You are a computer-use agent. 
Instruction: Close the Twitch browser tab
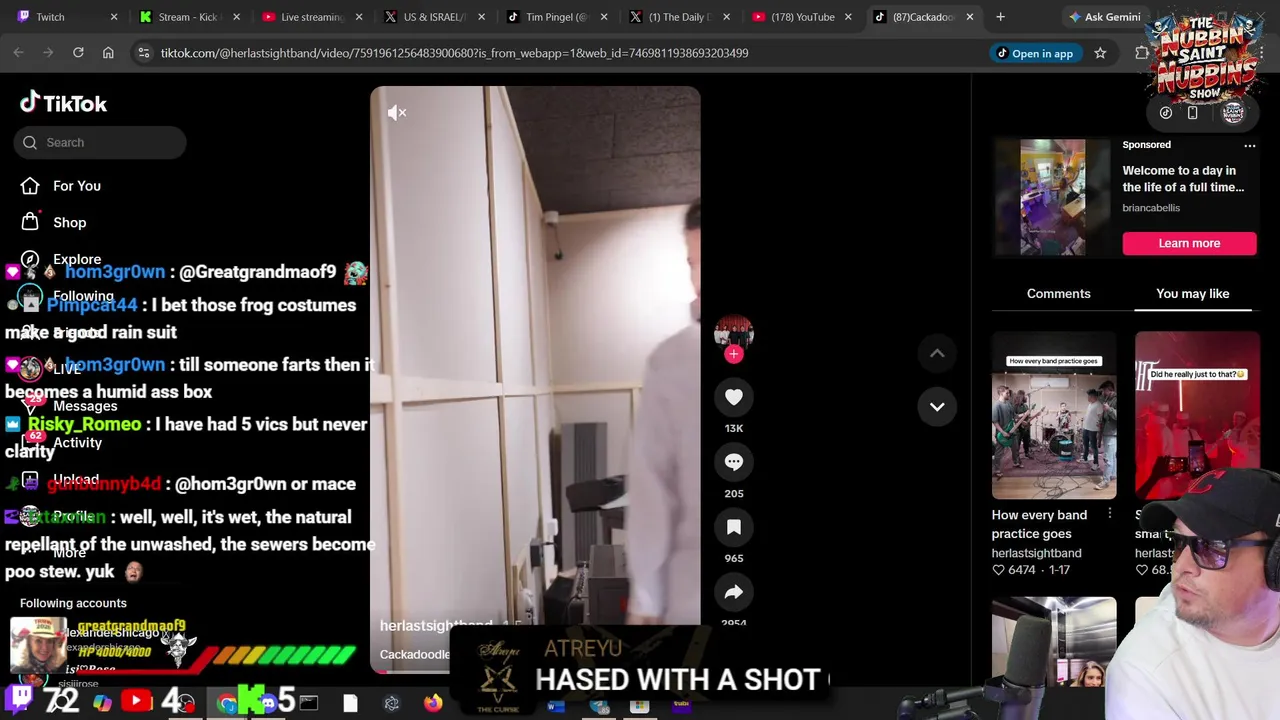(113, 17)
